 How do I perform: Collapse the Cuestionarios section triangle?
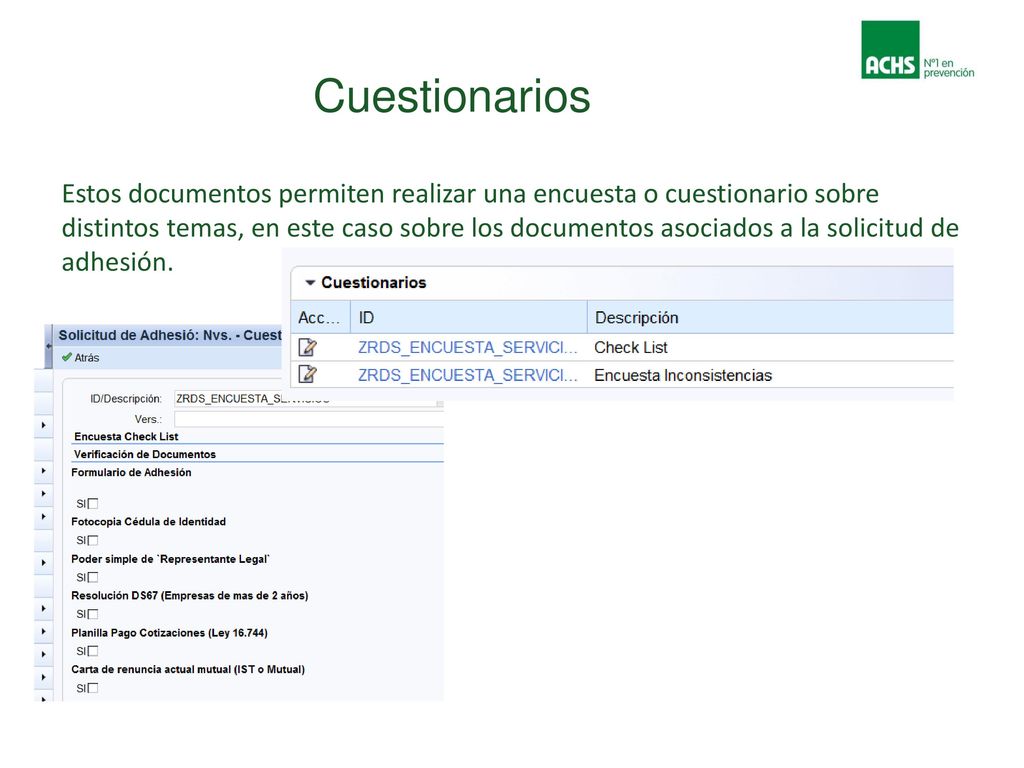pyautogui.click(x=310, y=283)
